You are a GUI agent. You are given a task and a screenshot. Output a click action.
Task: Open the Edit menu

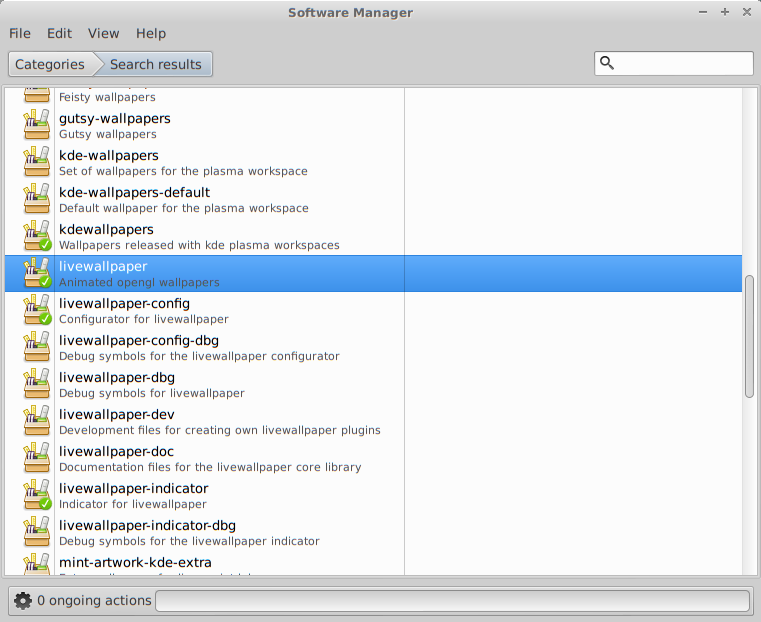pyautogui.click(x=59, y=33)
